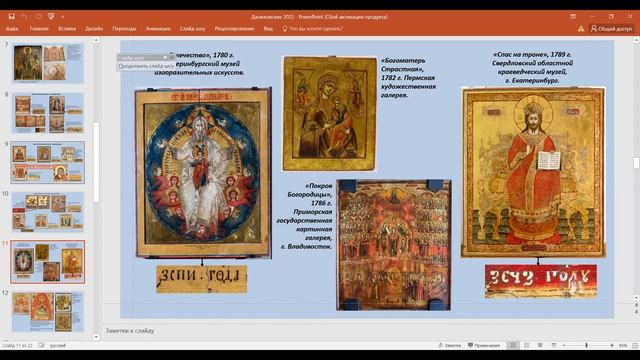This screenshot has width=640, height=360.
Task: Open the Вид tab
Action: click(268, 29)
